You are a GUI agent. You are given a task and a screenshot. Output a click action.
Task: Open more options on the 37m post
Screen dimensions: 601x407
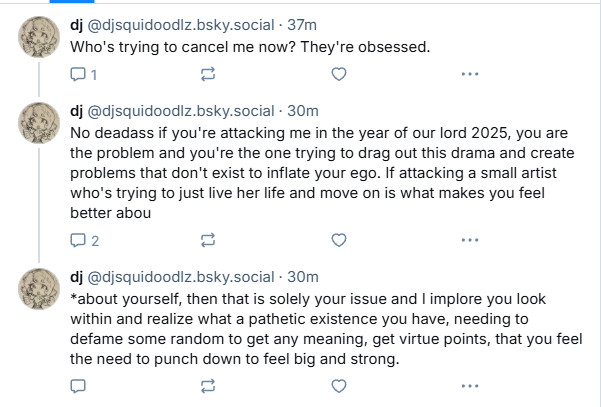pos(470,74)
